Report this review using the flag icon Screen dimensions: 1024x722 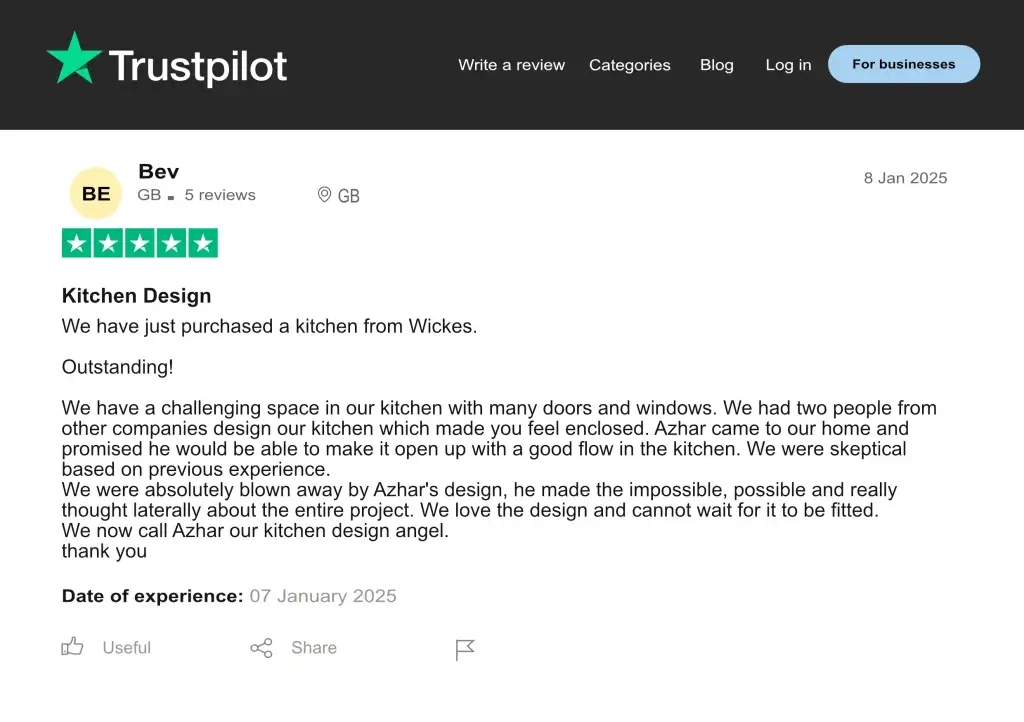coord(464,648)
